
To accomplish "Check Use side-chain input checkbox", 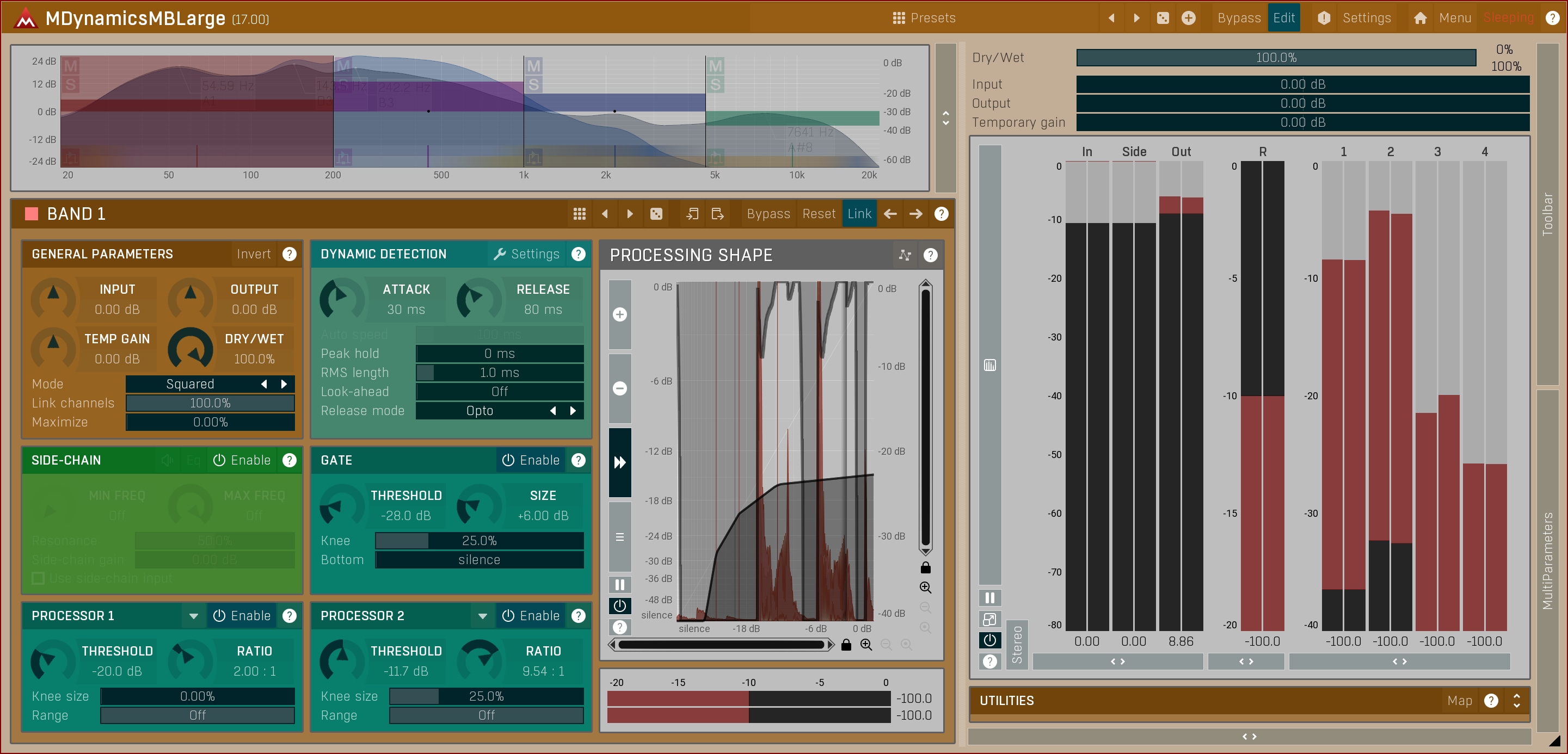I will (38, 578).
